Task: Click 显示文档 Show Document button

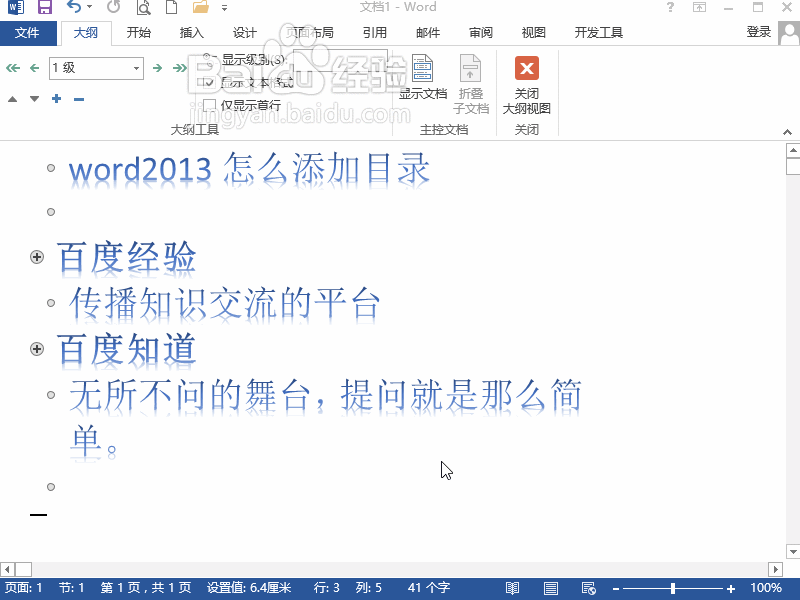Action: point(423,77)
